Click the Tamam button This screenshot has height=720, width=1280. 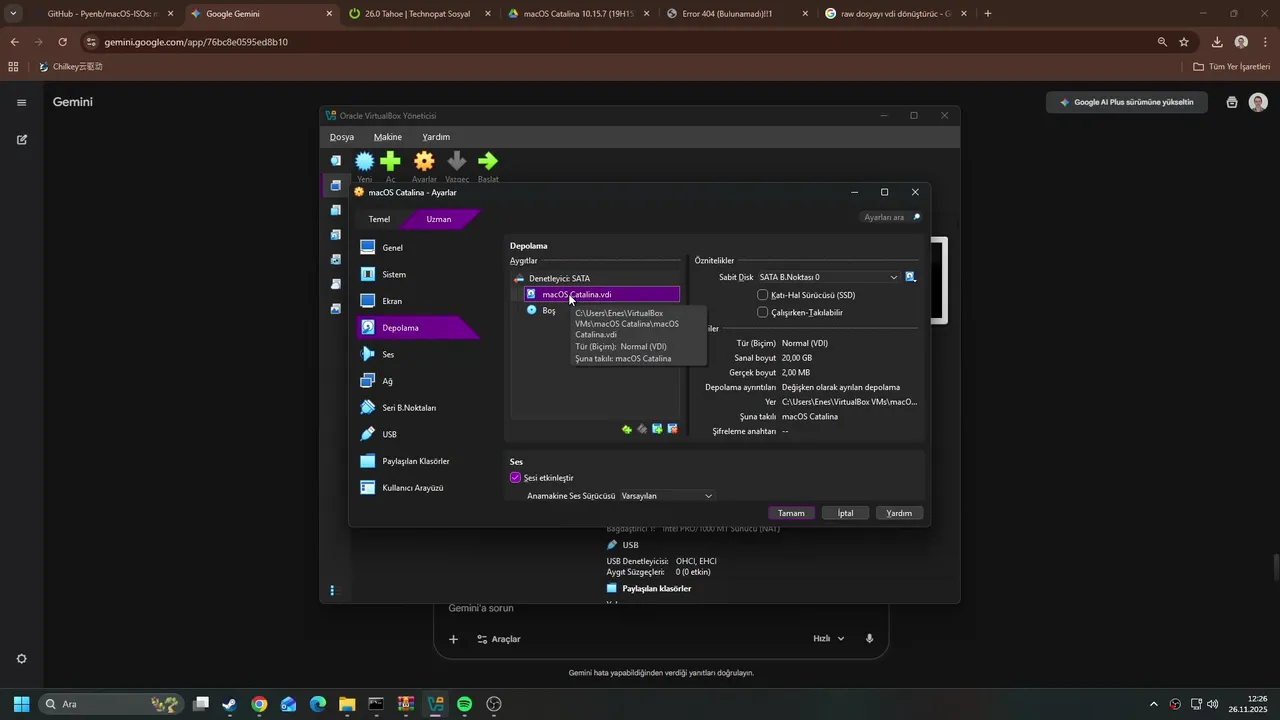point(791,513)
